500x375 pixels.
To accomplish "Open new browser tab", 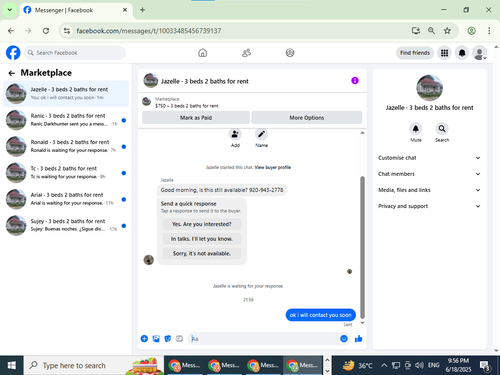I will [x=142, y=10].
